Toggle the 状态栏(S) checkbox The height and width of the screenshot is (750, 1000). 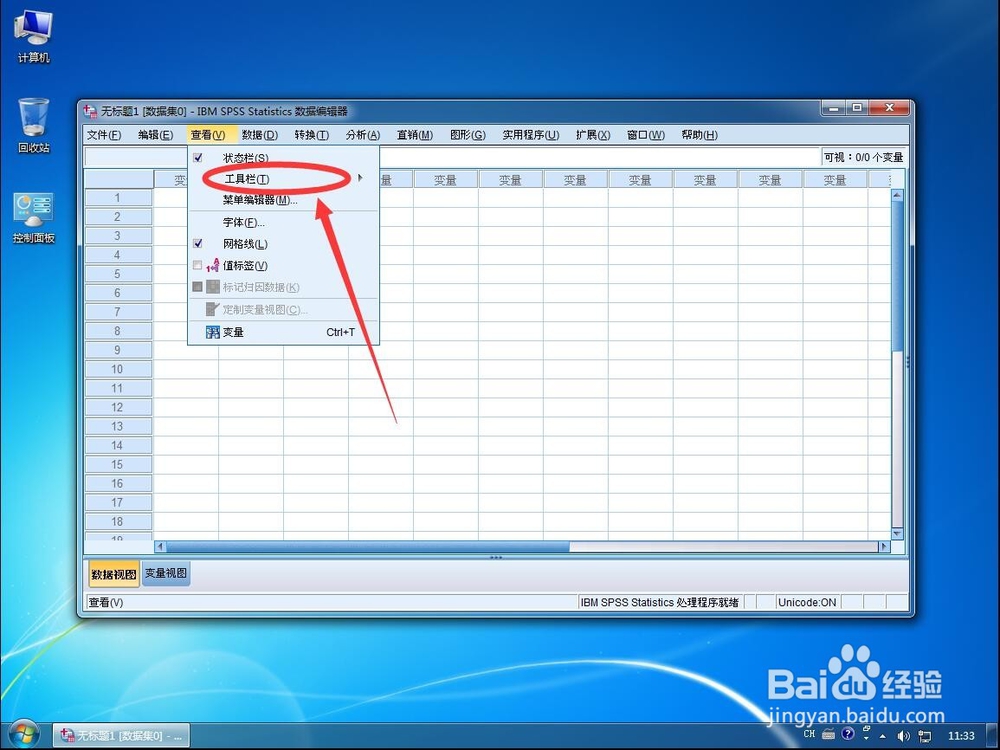[x=198, y=158]
